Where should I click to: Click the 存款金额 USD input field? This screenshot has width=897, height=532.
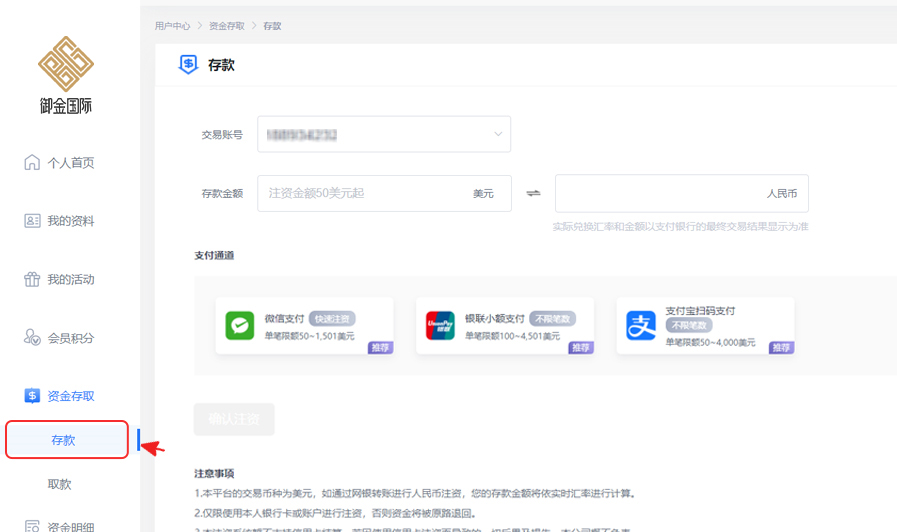click(x=365, y=193)
